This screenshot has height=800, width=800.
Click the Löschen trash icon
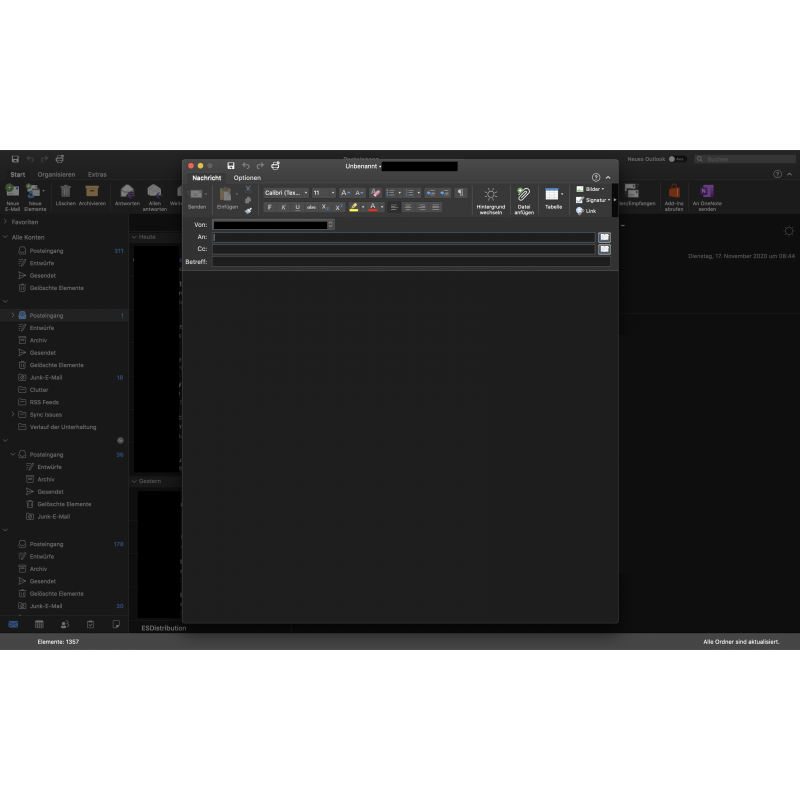click(65, 190)
